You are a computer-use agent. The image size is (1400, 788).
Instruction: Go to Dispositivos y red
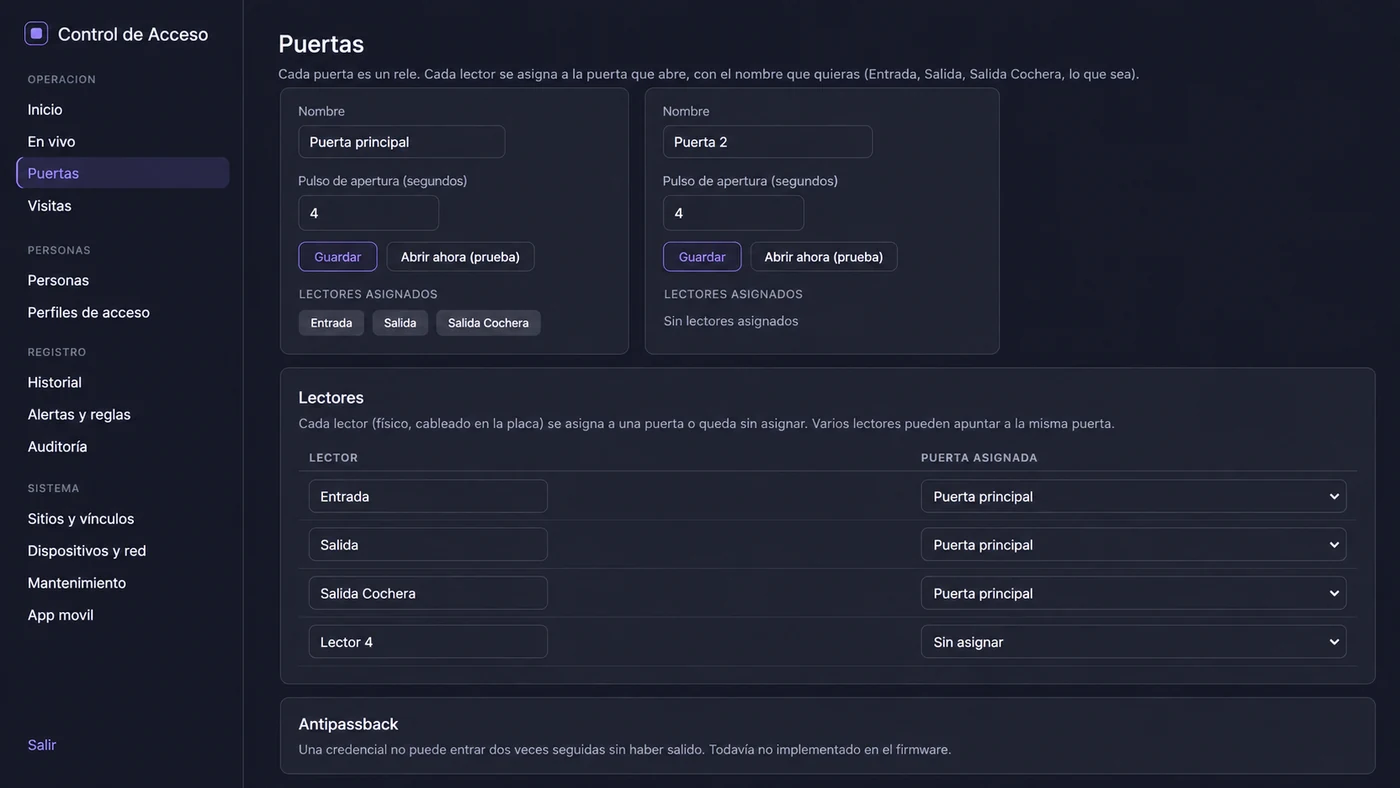pyautogui.click(x=87, y=550)
